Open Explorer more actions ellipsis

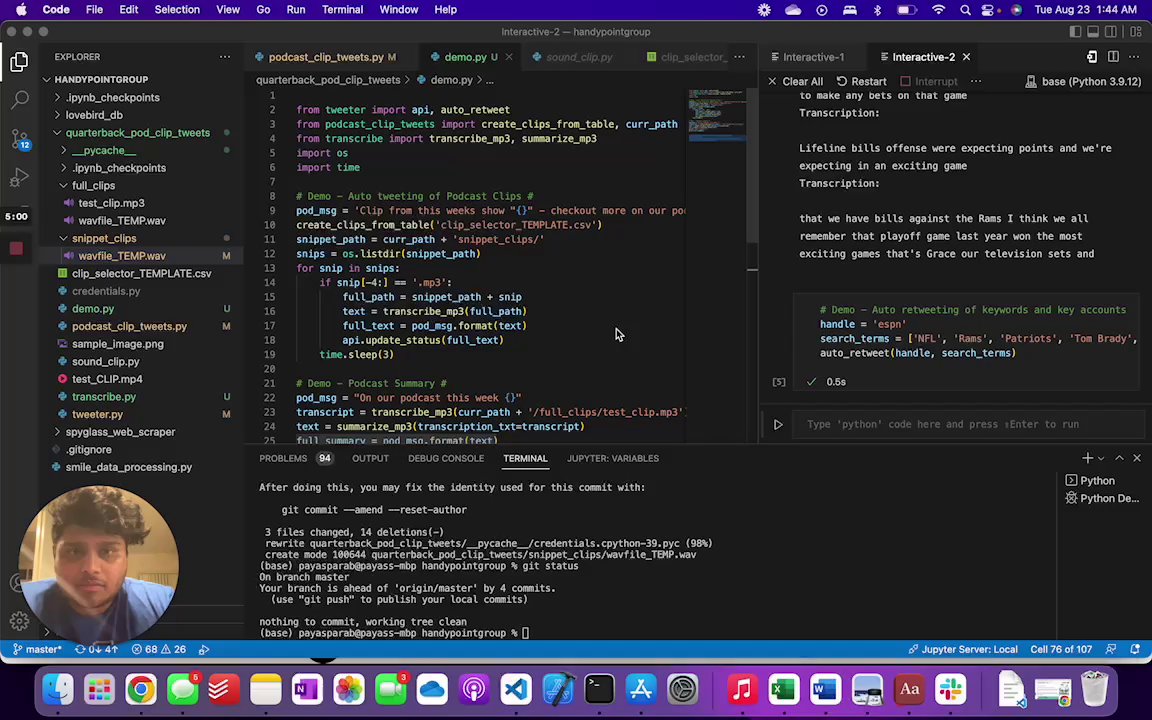pyautogui.click(x=225, y=57)
